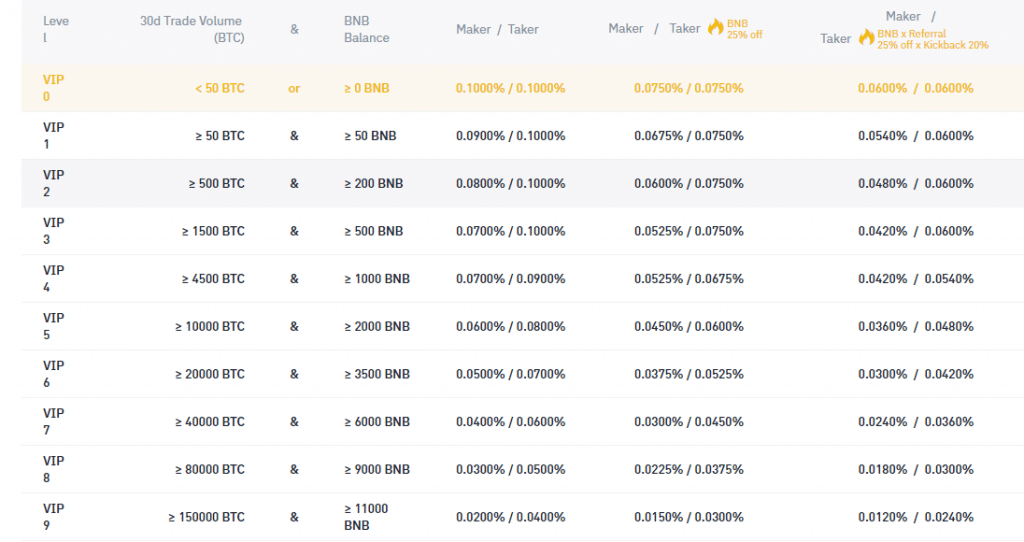Click the "0.0525% / 0.0675%" discounted fee cell
The width and height of the screenshot is (1024, 542).
tap(689, 279)
